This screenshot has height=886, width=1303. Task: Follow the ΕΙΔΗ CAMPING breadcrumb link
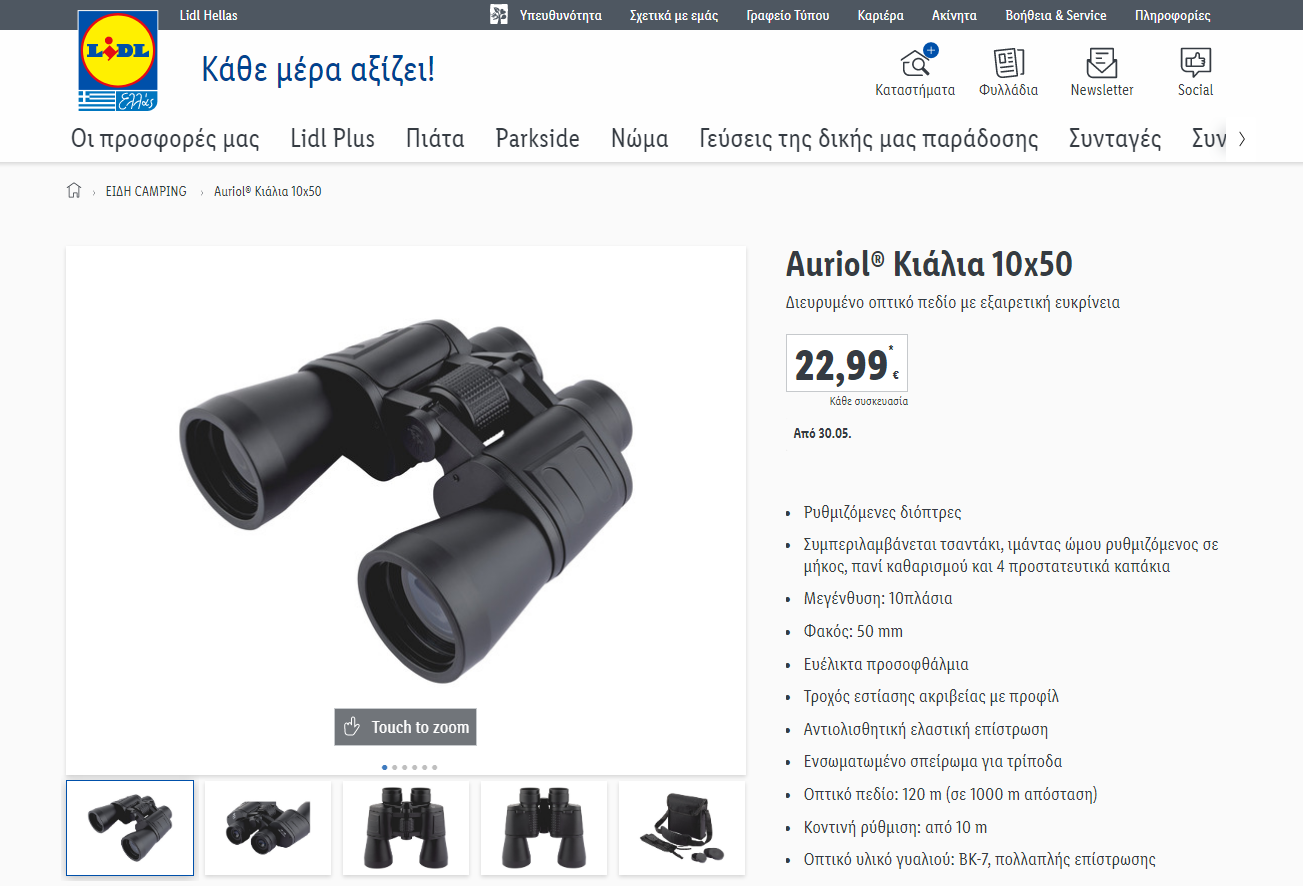coord(146,191)
